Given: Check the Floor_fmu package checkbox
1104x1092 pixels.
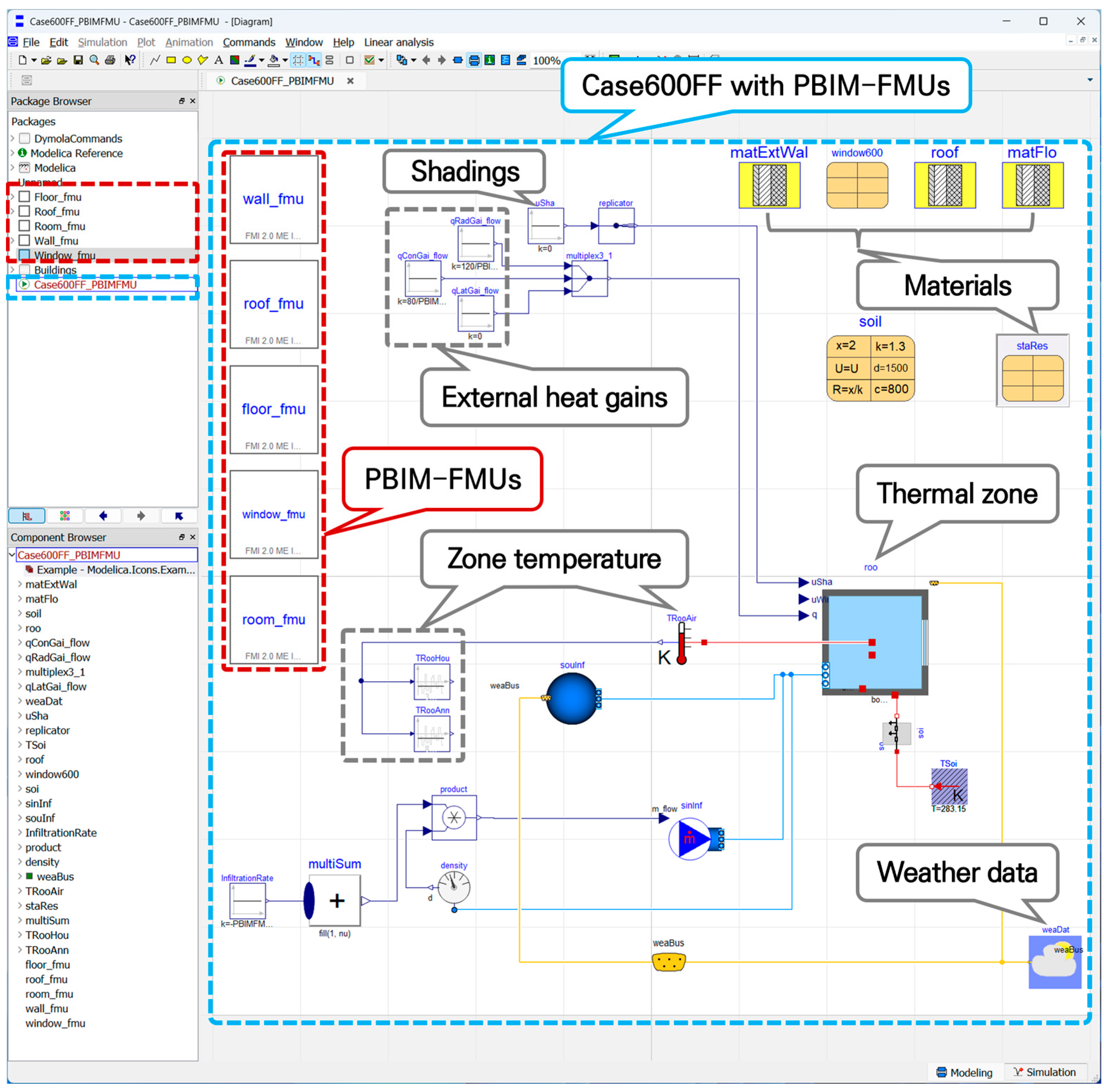Looking at the screenshot, I should (x=25, y=197).
